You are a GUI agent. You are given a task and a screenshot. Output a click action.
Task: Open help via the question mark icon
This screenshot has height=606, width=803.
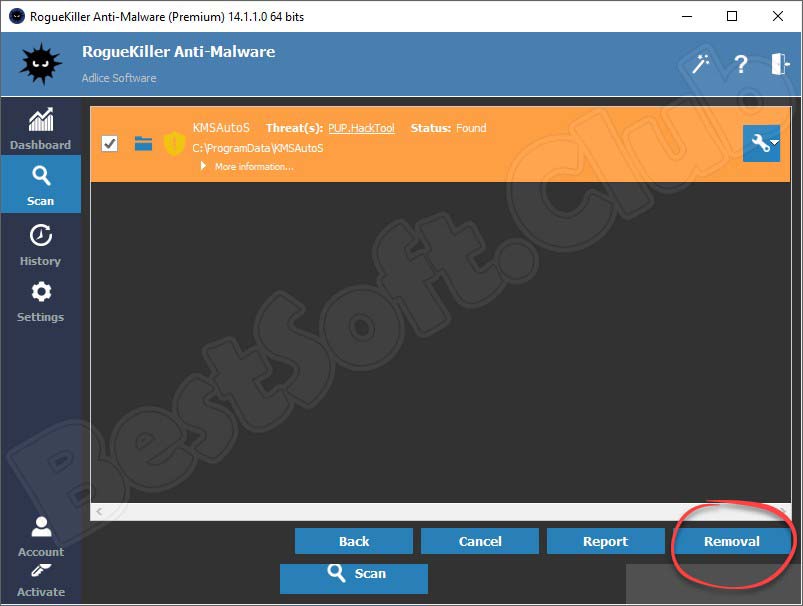[740, 64]
